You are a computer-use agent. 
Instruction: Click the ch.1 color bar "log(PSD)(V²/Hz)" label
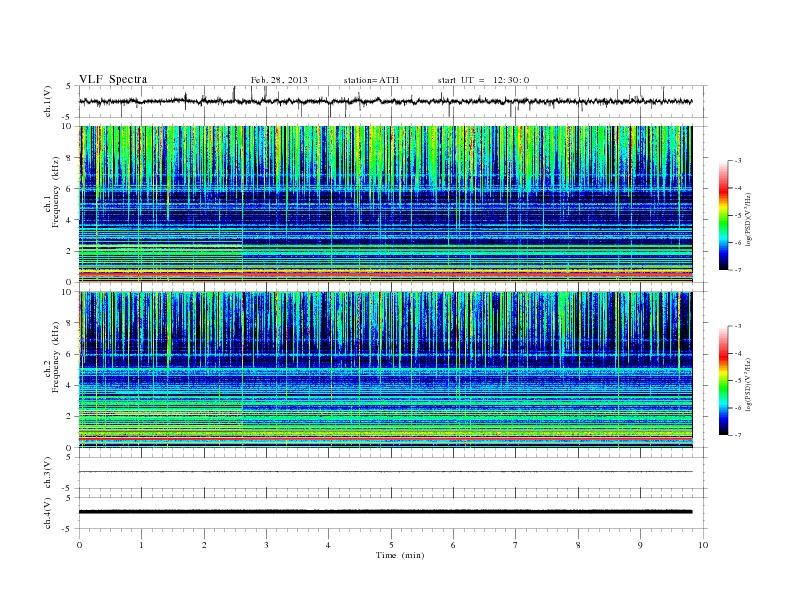749,219
